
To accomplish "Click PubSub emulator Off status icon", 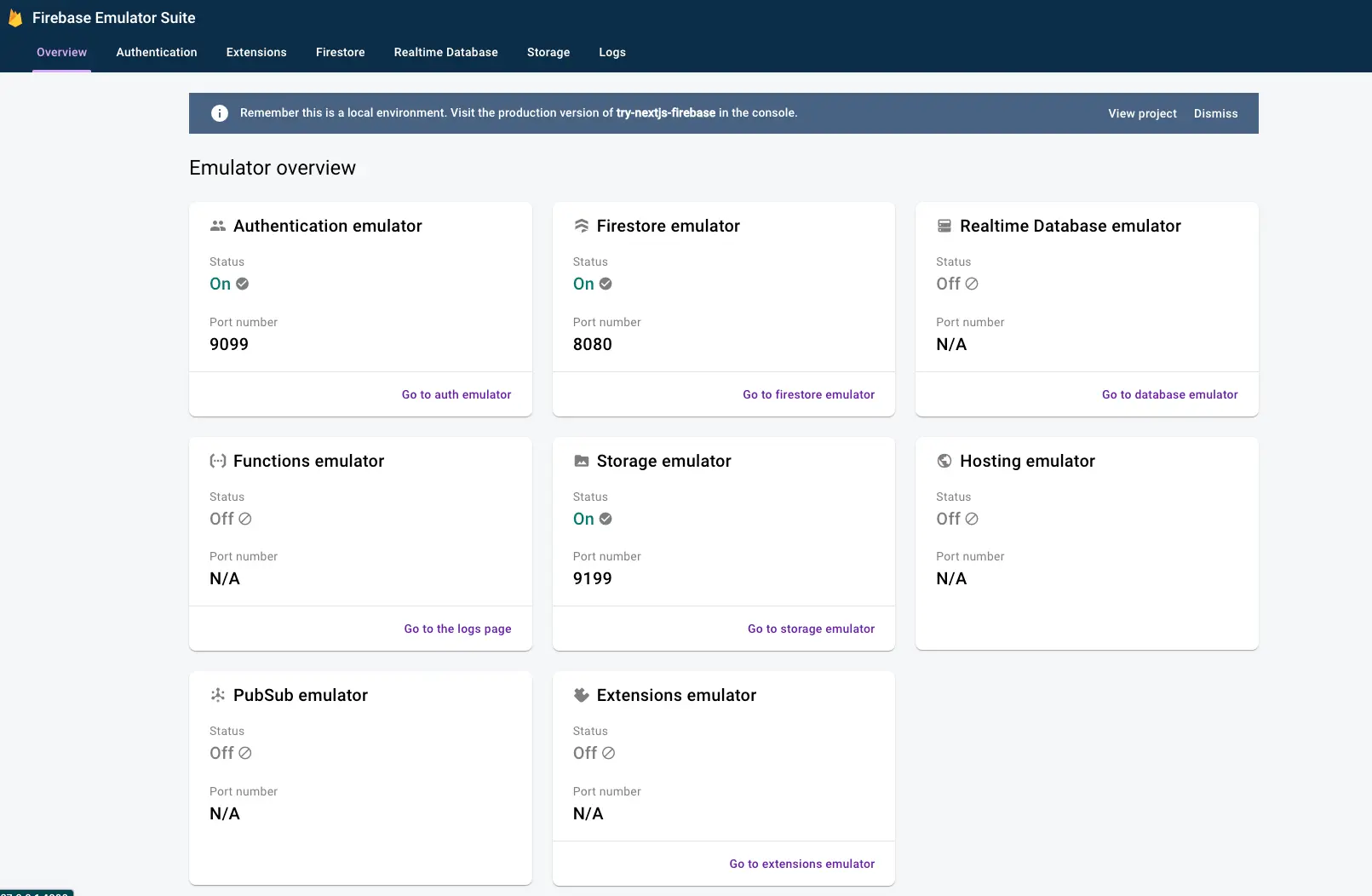I will click(x=245, y=753).
